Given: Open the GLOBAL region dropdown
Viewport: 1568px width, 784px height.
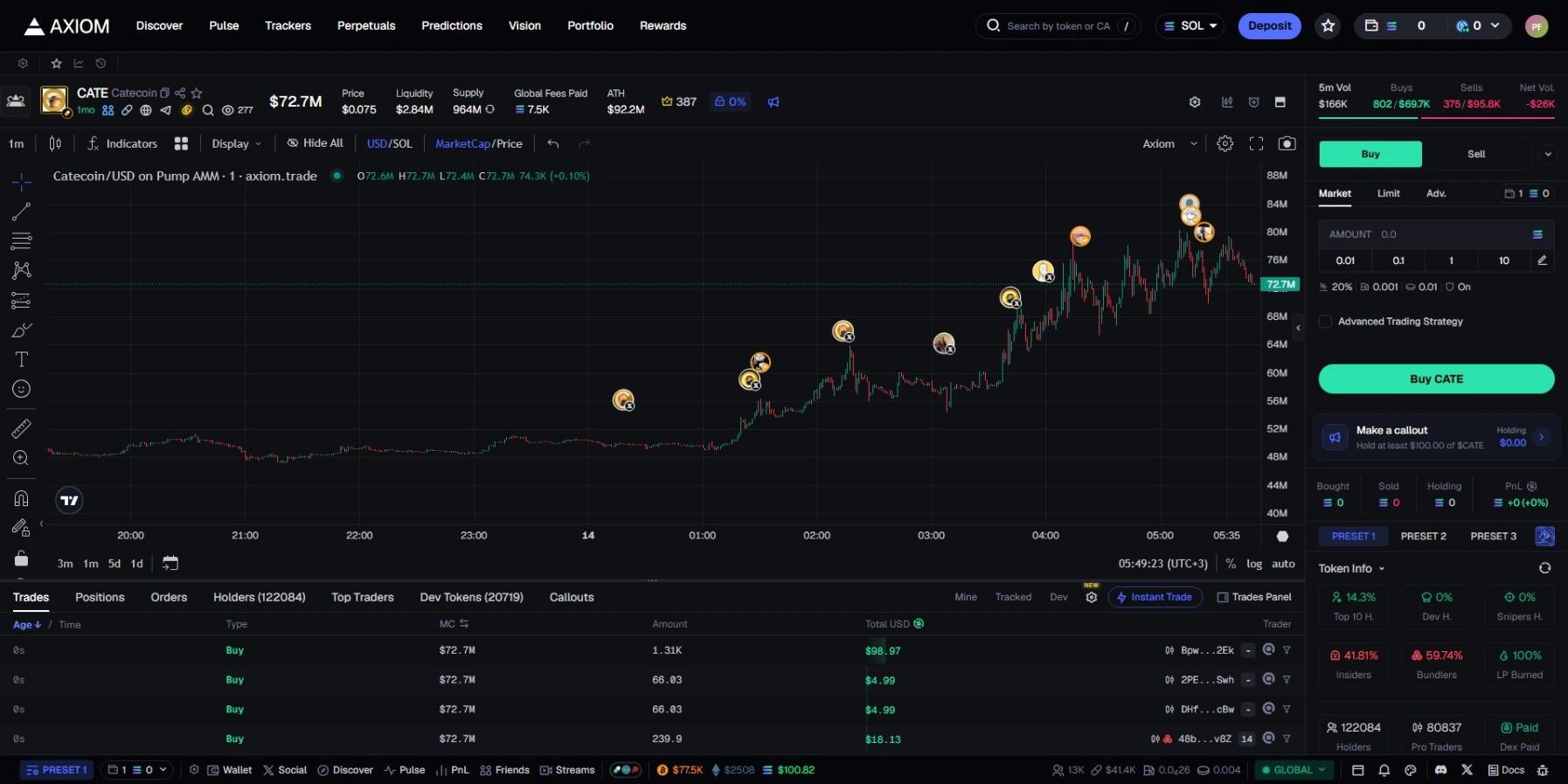Looking at the screenshot, I should pyautogui.click(x=1294, y=770).
